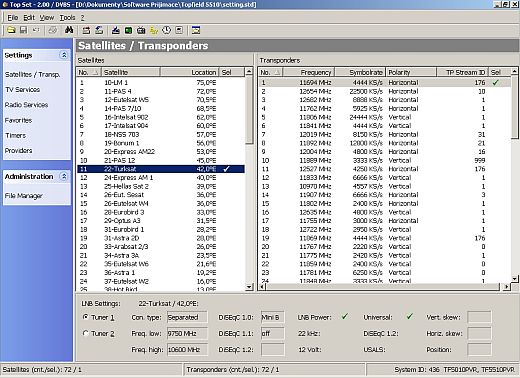The width and height of the screenshot is (520, 378).
Task: Click Transponders list scroll-down arrow
Action: 515,278
